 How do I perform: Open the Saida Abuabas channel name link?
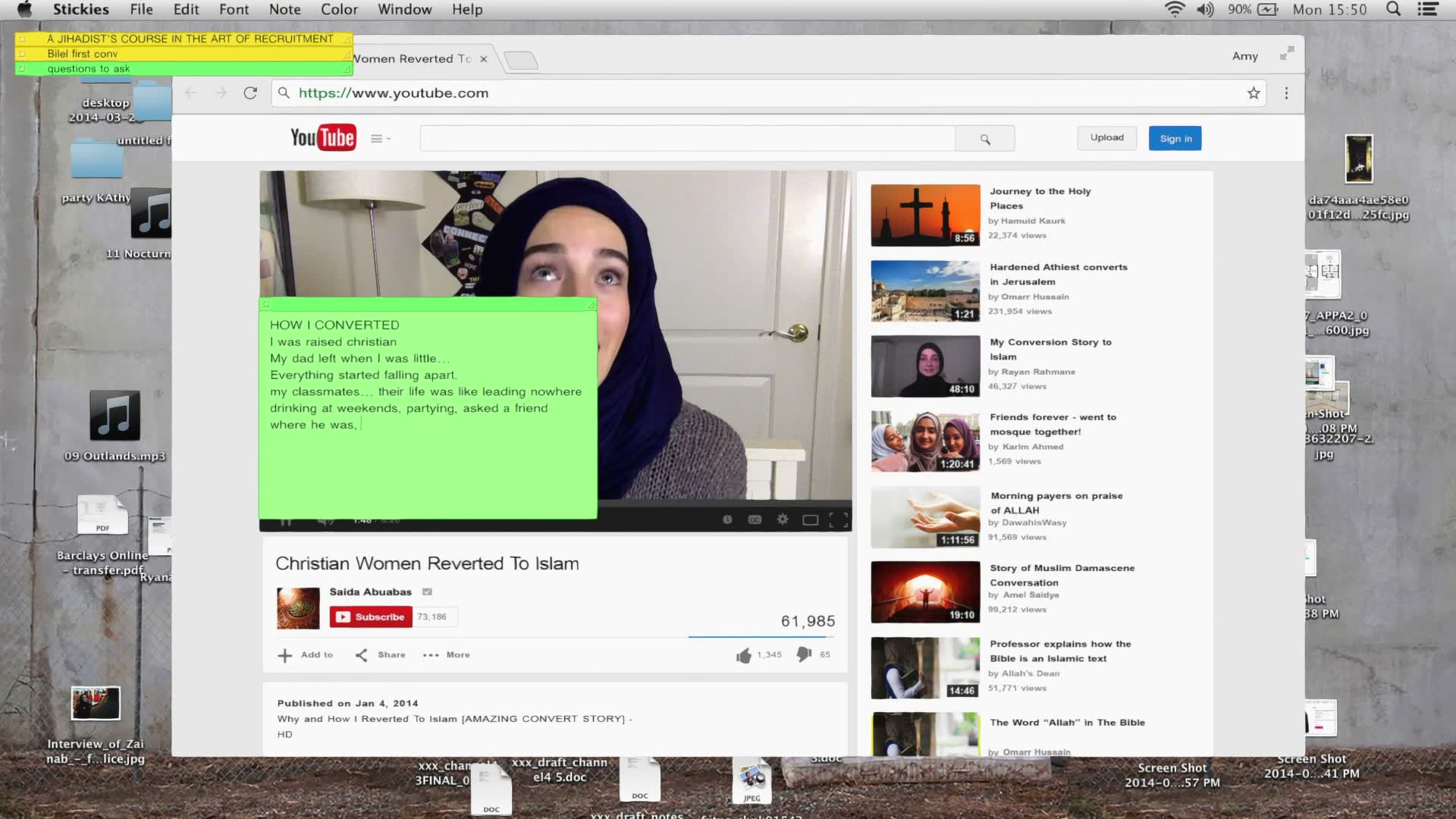tap(370, 591)
